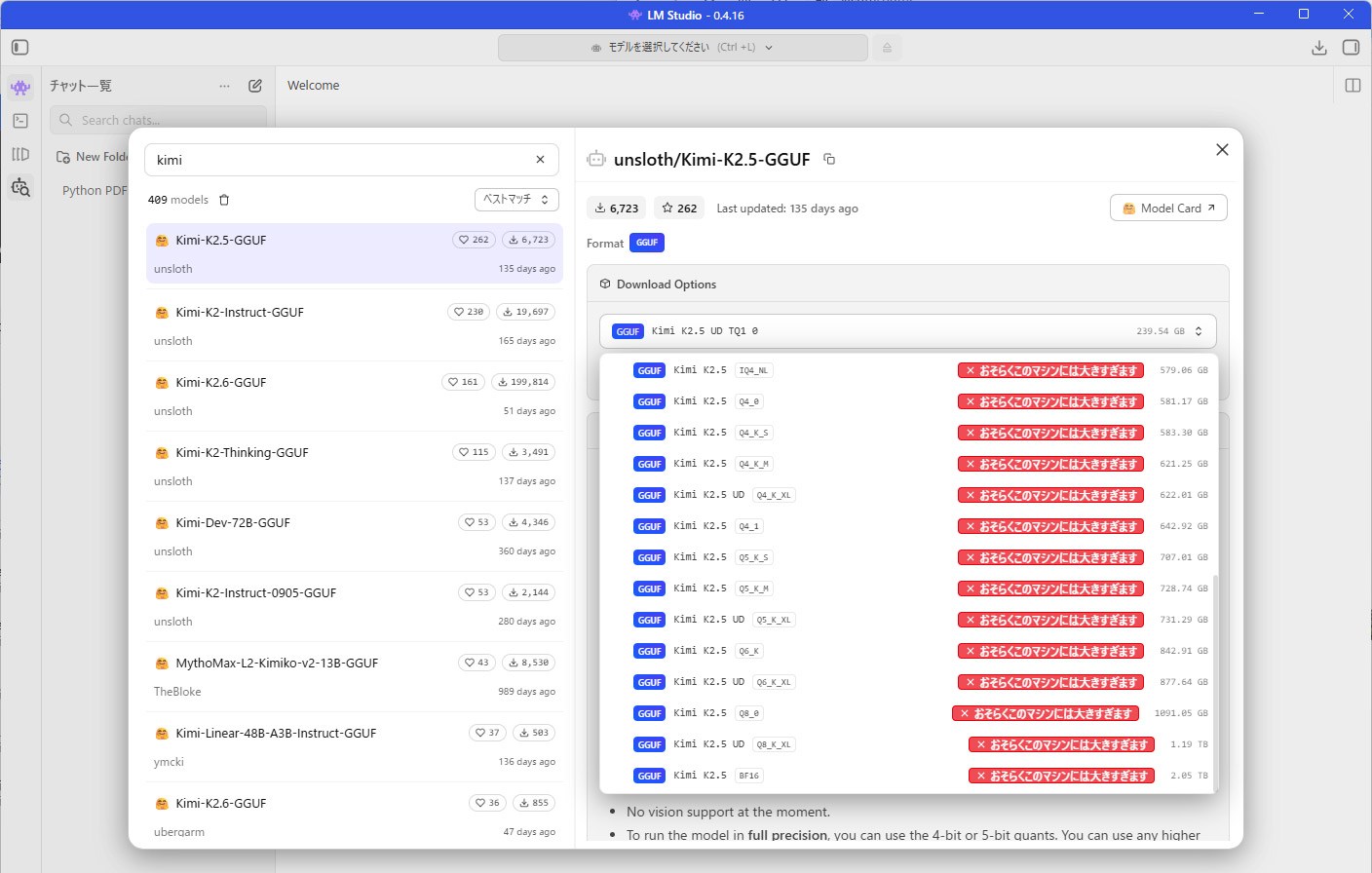The image size is (1372, 873).
Task: Select Kimi-K2-Instruct-0905-GGUF model result
Action: point(355,606)
